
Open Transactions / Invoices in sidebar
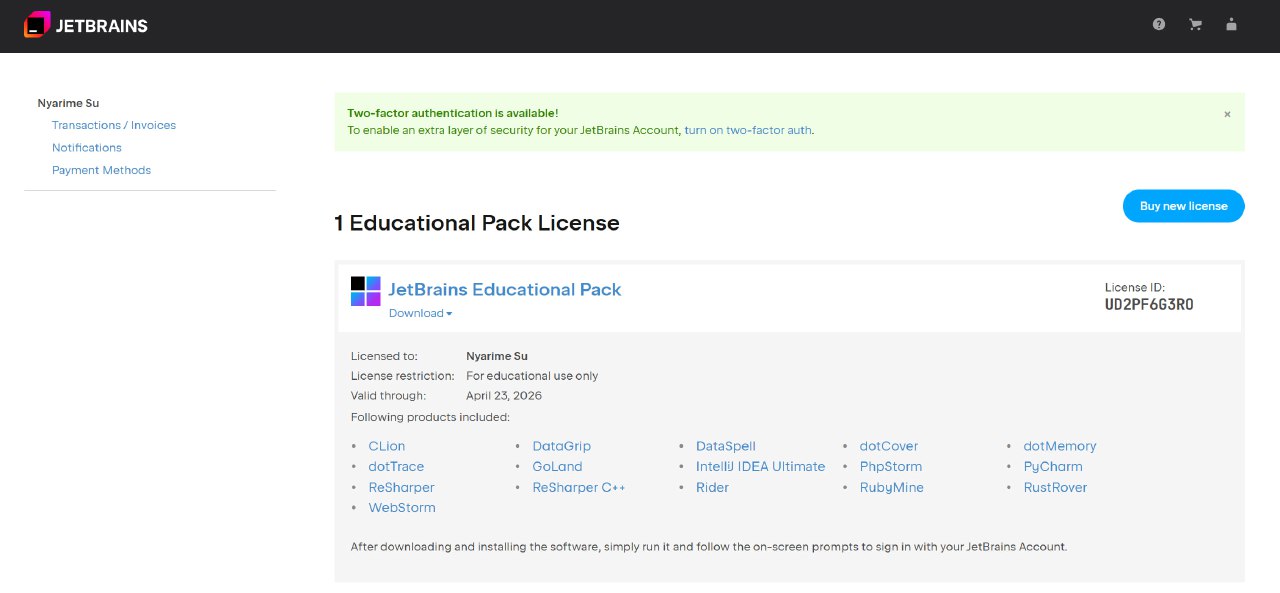tap(114, 125)
